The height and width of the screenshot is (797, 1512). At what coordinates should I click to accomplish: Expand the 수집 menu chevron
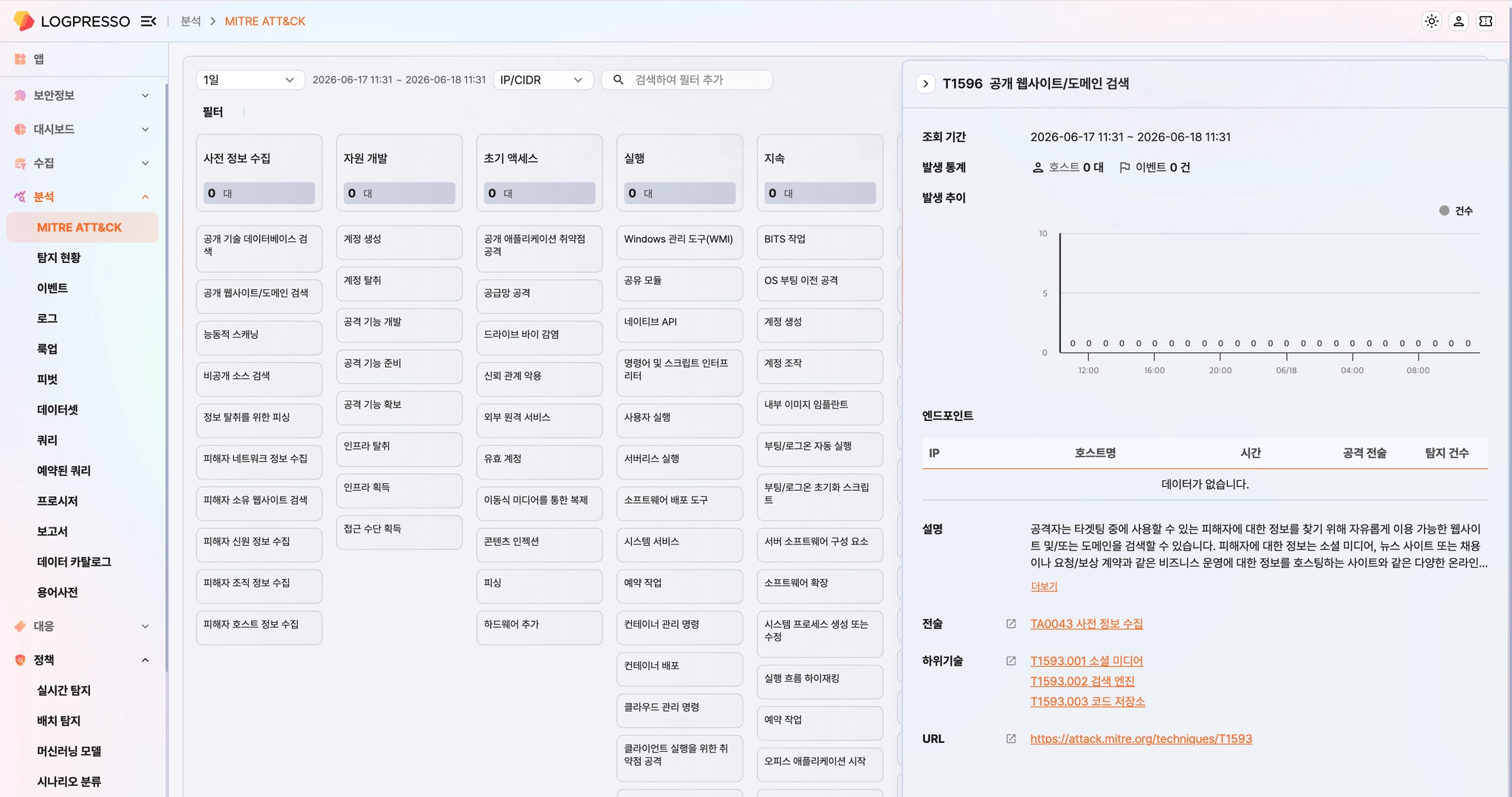tap(145, 163)
